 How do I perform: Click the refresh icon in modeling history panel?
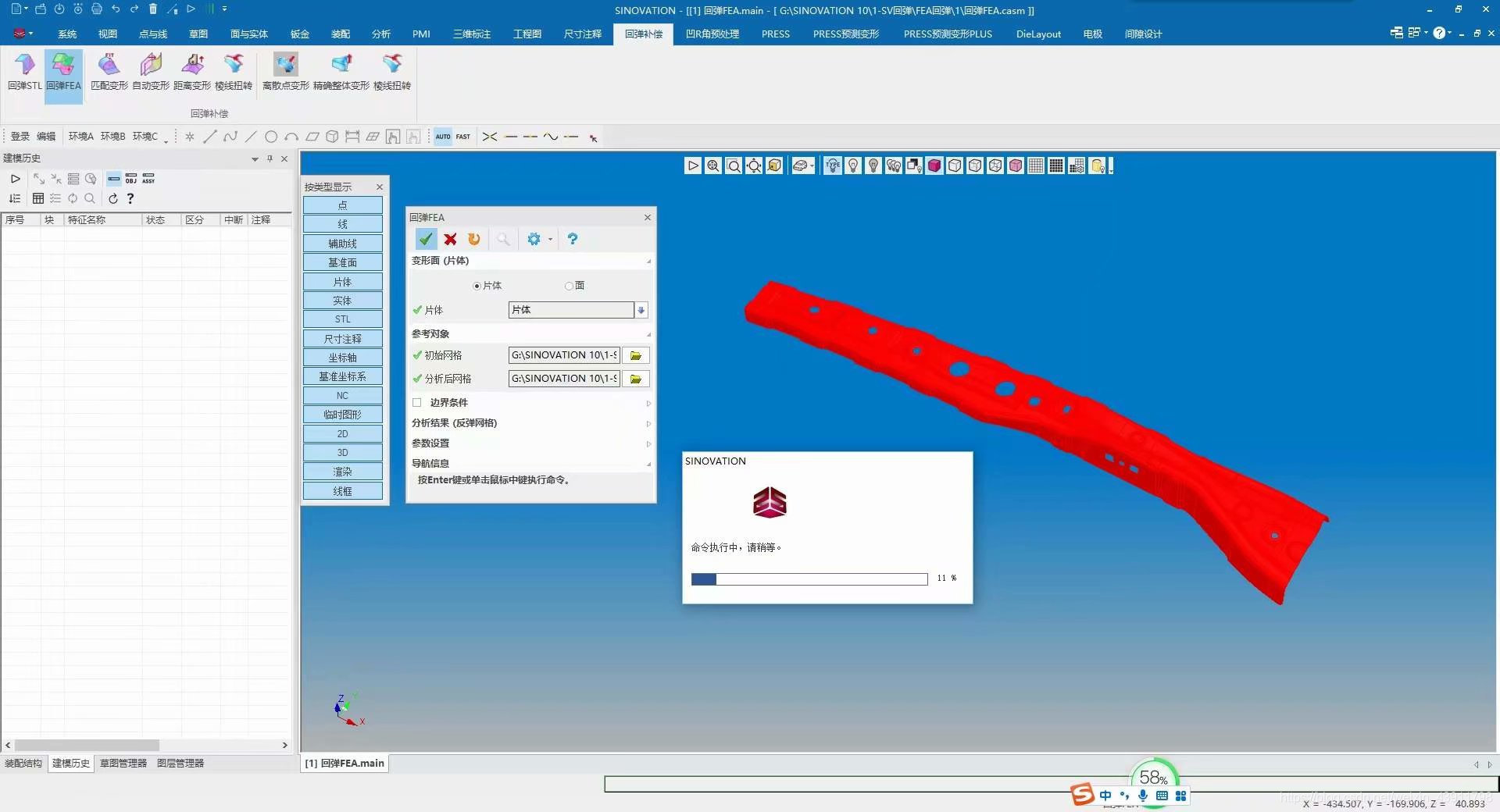tap(113, 198)
